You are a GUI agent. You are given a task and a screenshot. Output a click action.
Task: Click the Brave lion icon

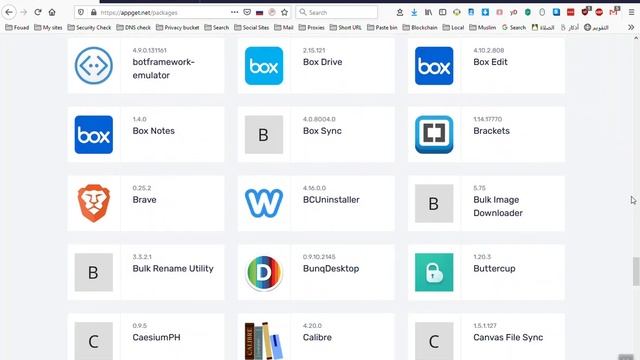click(94, 203)
